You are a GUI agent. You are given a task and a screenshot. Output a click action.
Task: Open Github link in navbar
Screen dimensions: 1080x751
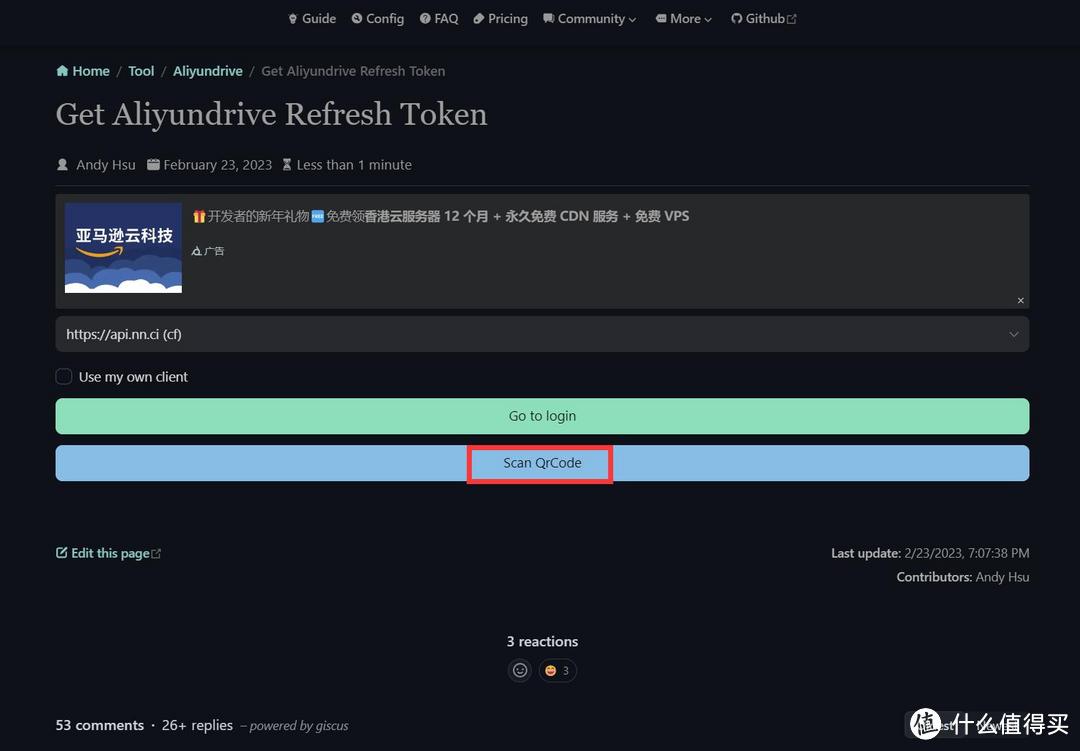point(764,18)
